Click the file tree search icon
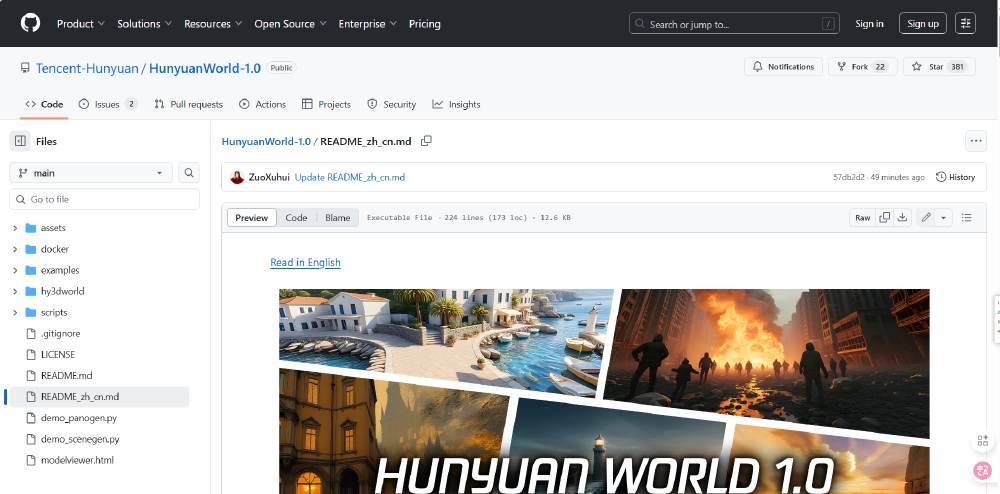The width and height of the screenshot is (1000, 494). [x=189, y=173]
